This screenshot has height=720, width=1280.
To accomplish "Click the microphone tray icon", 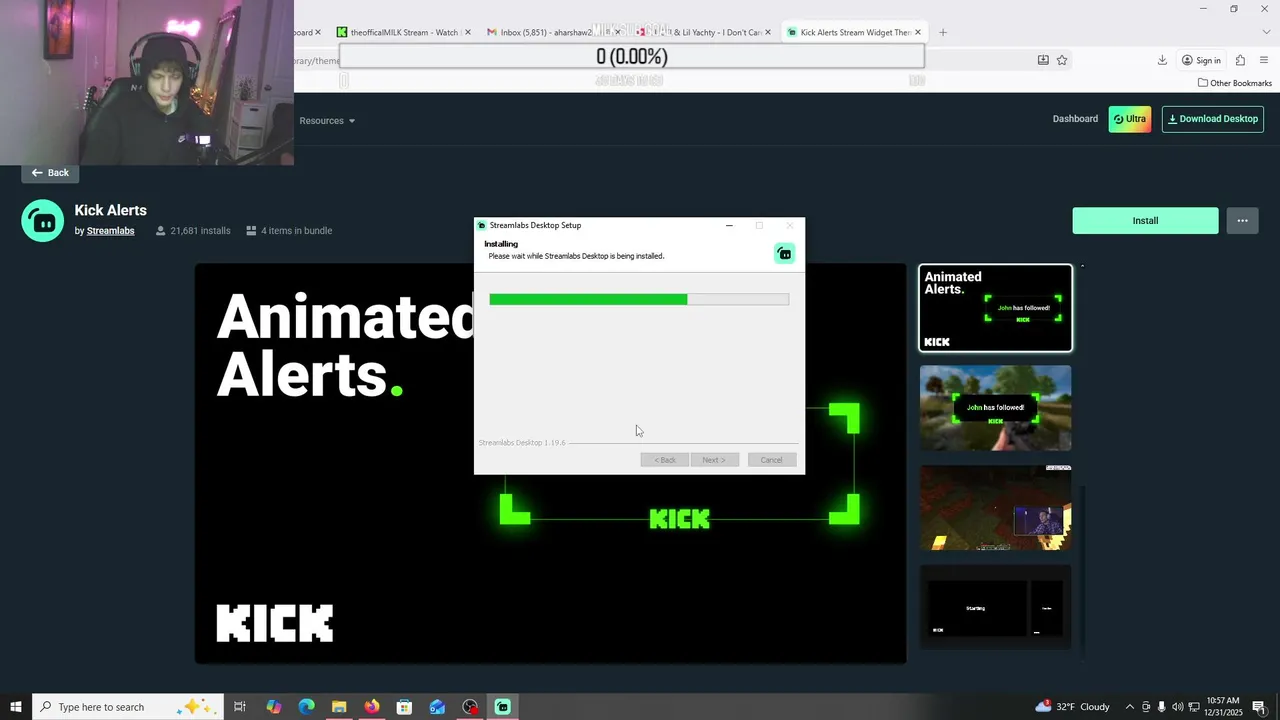I will (x=1161, y=707).
